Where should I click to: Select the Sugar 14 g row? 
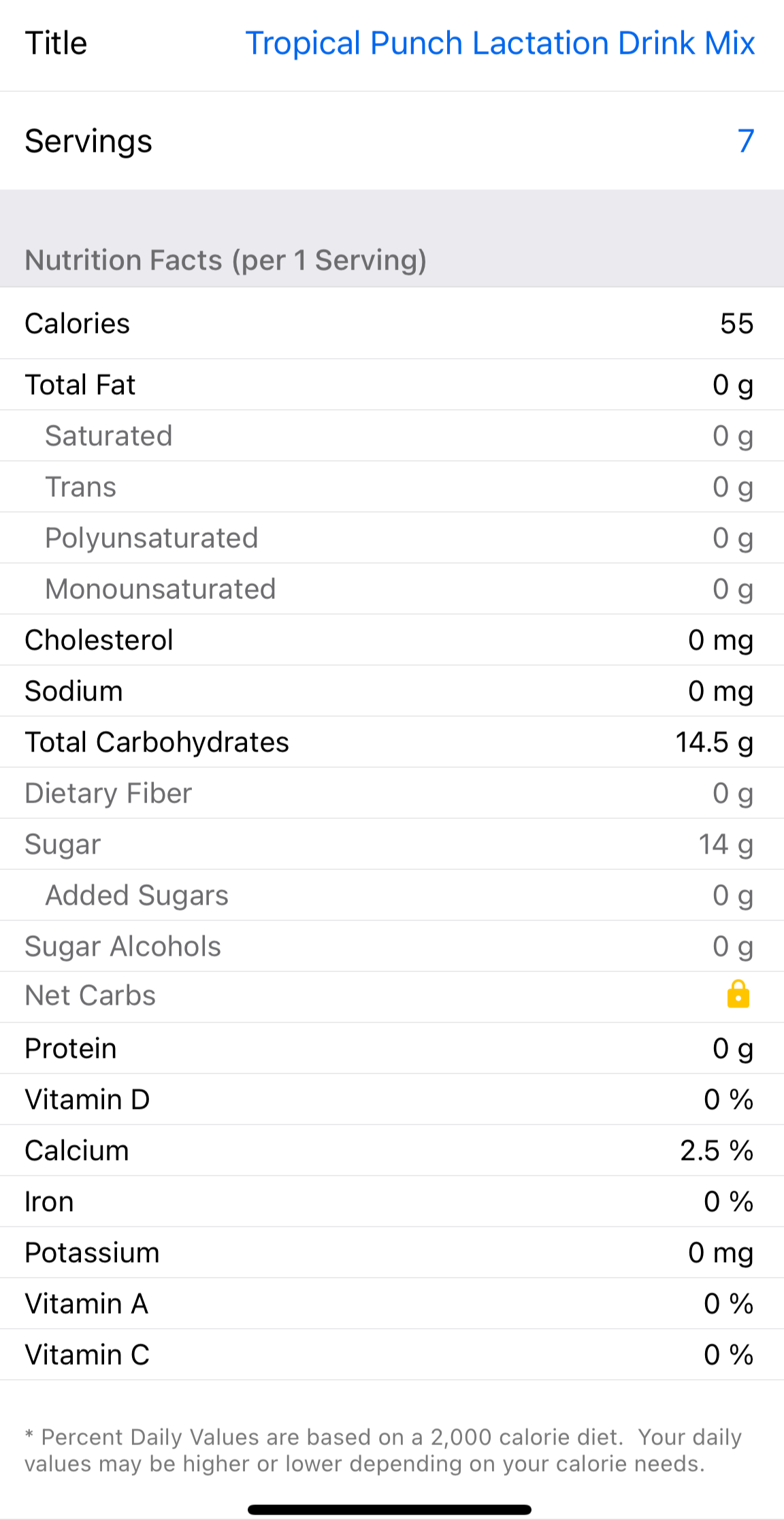(392, 844)
